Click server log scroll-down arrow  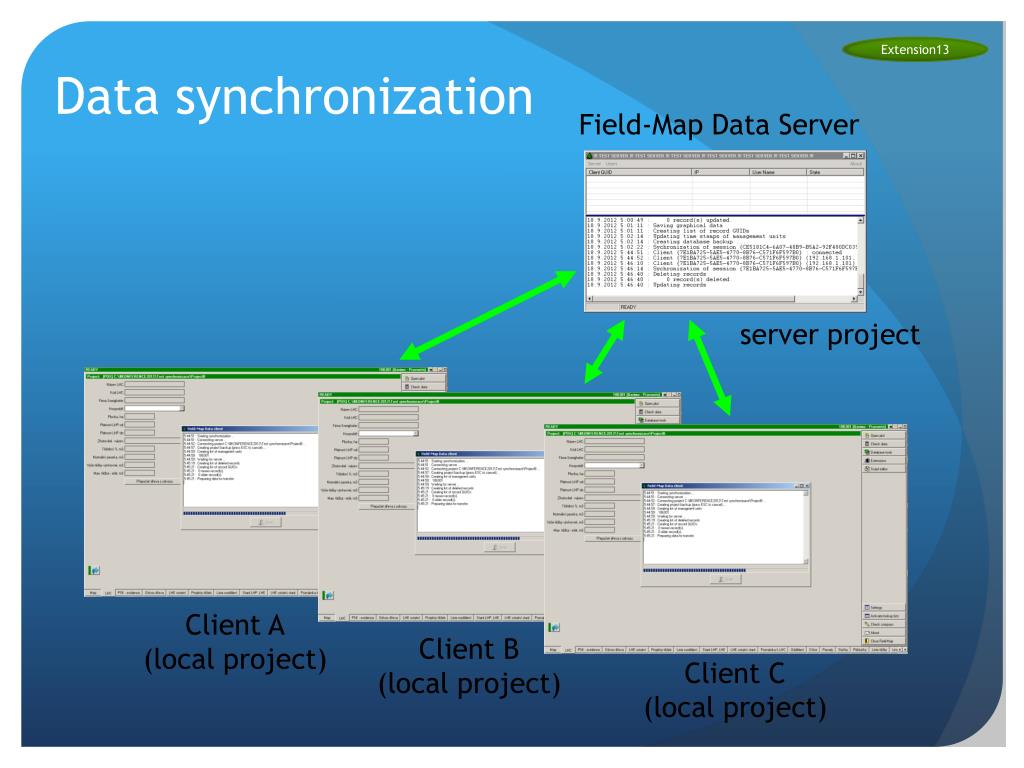[x=860, y=292]
